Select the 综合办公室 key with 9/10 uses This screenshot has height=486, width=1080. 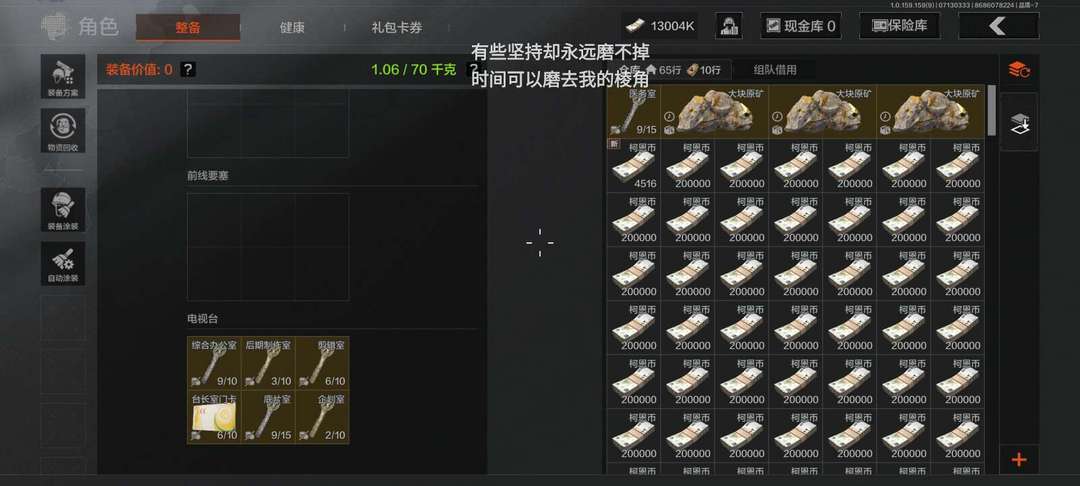tap(214, 363)
